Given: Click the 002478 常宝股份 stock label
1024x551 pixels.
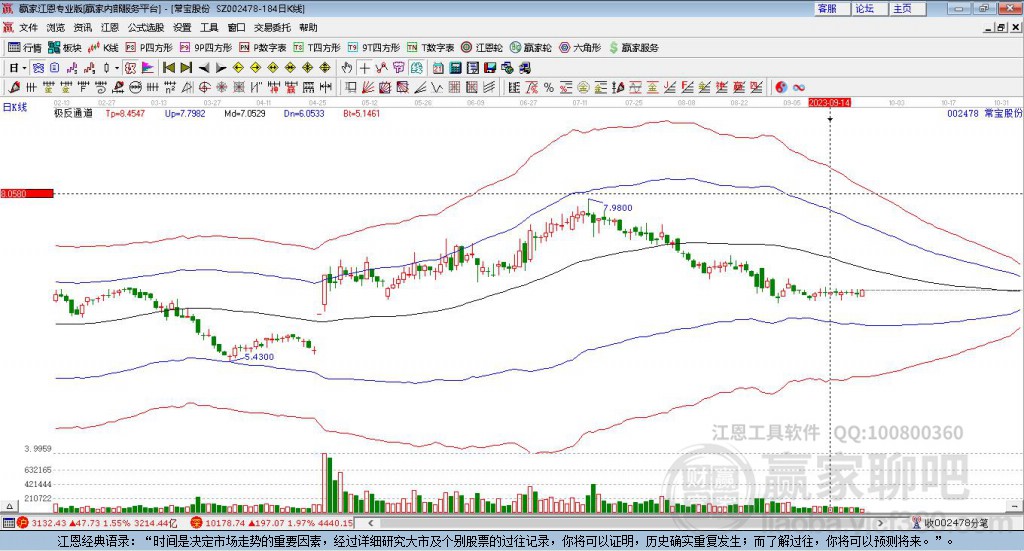Looking at the screenshot, I should coord(984,113).
